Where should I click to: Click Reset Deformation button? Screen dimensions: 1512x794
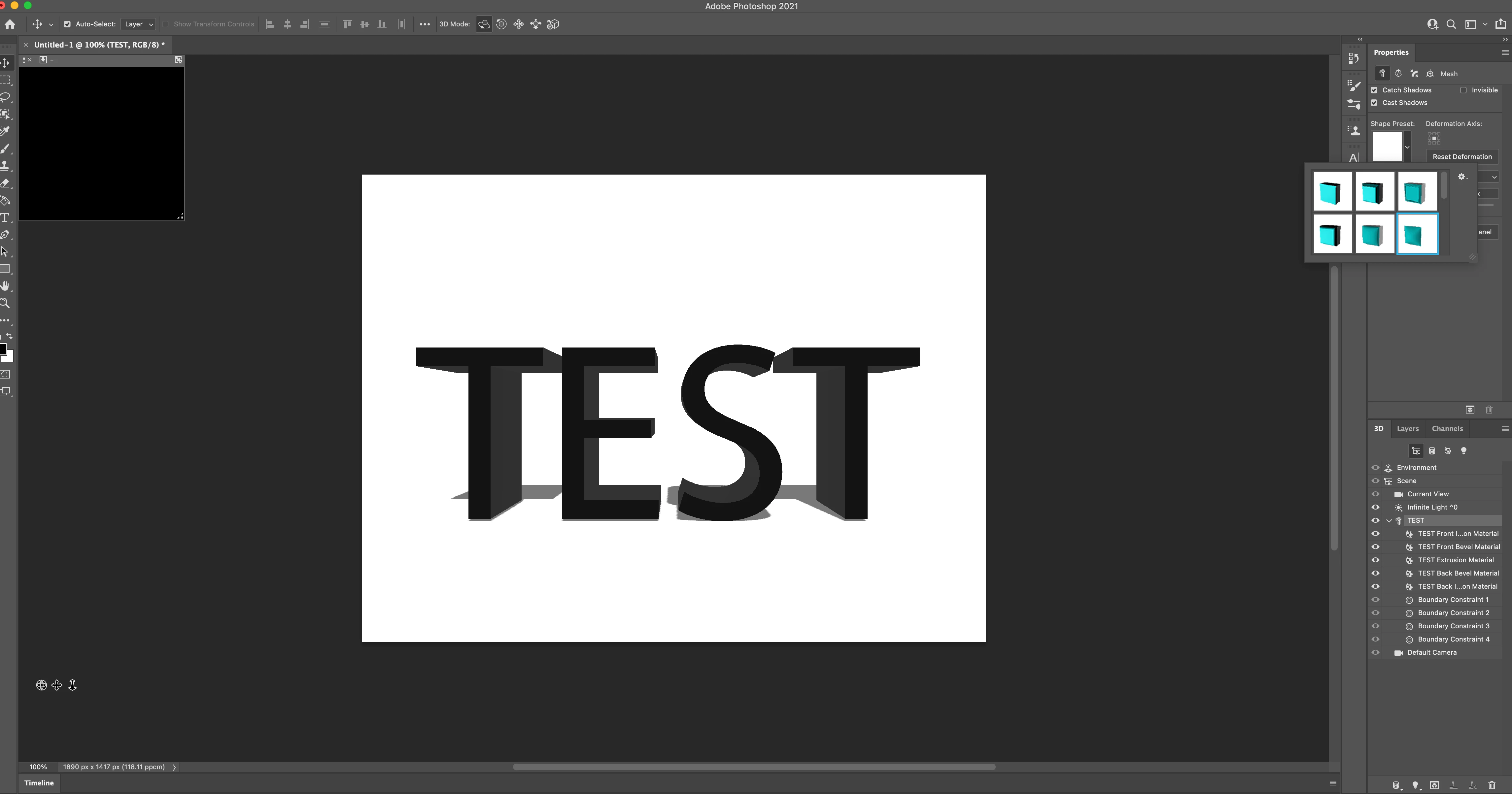[1461, 157]
